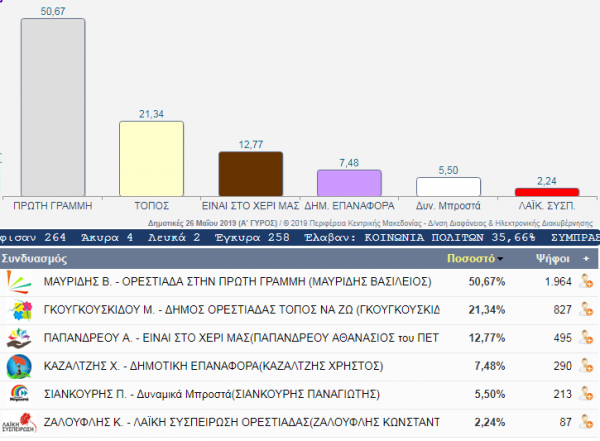Click the ΛΑΪΚΗ ΣΥΣΠΕΙΡΩΣΗ party logo icon
The height and width of the screenshot is (441, 600).
(x=18, y=423)
